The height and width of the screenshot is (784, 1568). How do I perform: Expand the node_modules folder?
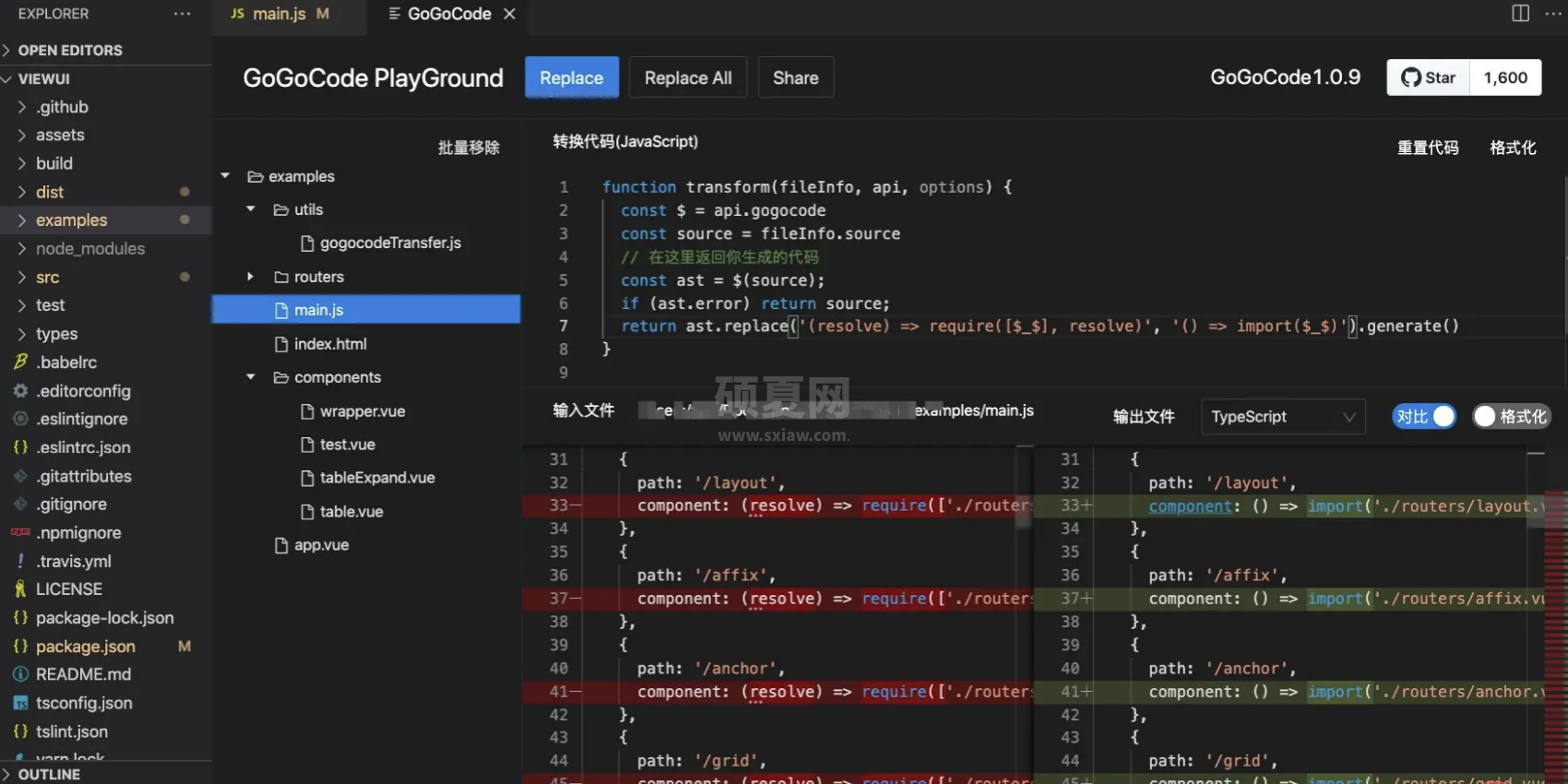click(x=106, y=249)
